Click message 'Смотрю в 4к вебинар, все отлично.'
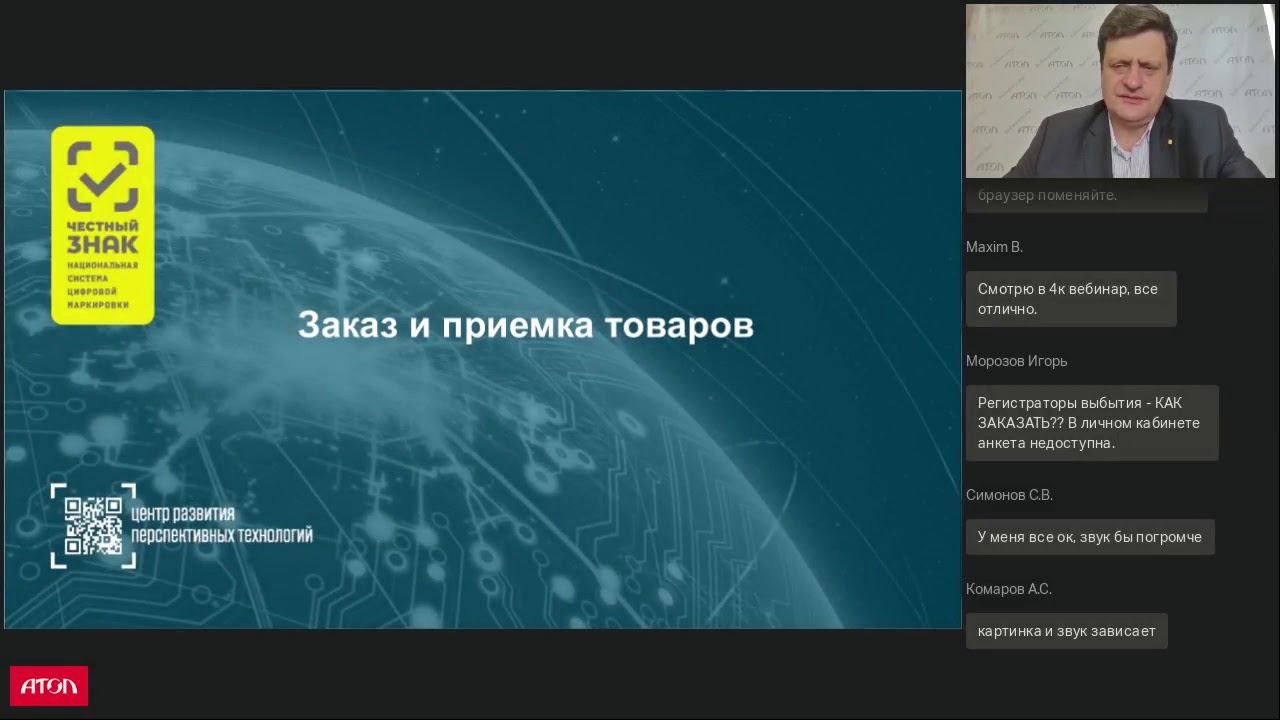This screenshot has height=720, width=1280. coord(1071,299)
